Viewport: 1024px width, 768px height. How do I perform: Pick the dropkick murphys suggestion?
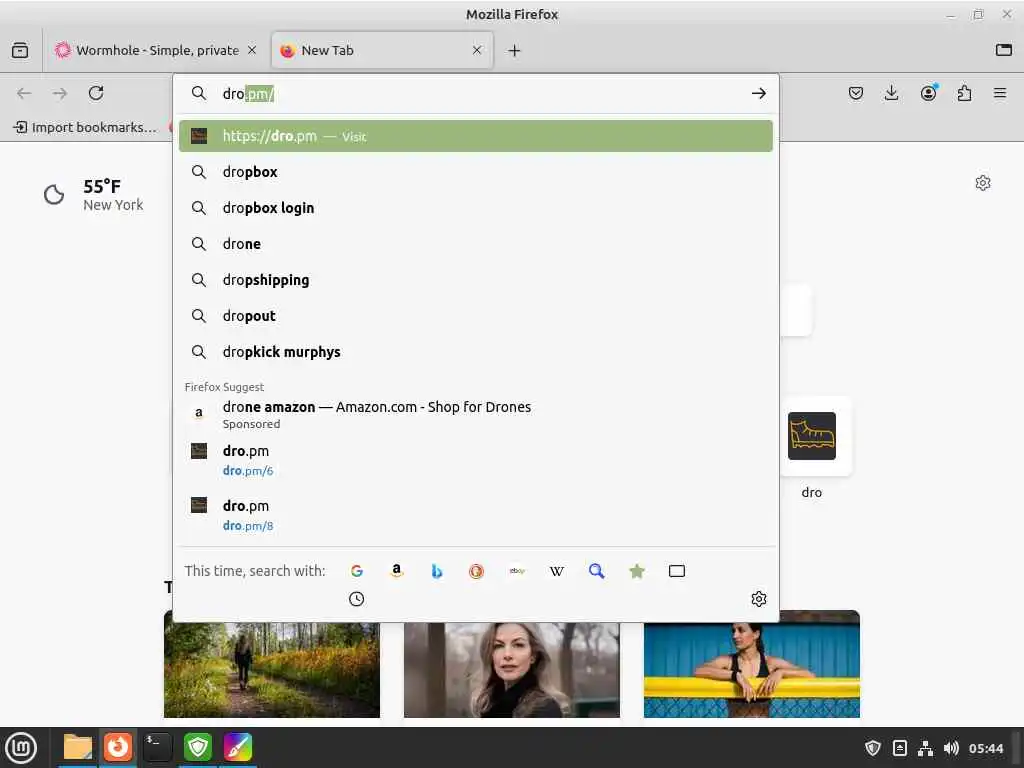pyautogui.click(x=475, y=351)
